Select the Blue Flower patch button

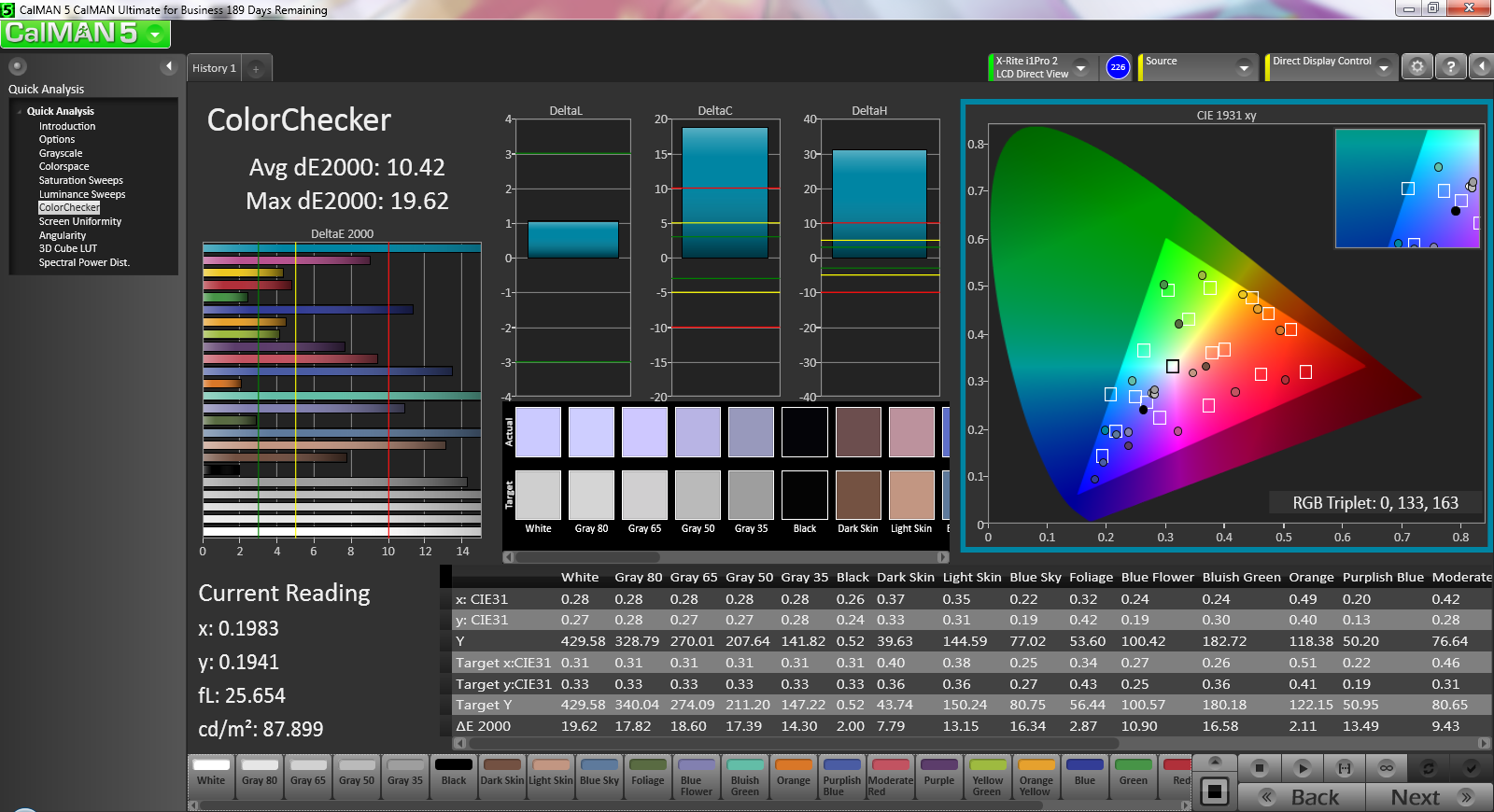[697, 777]
